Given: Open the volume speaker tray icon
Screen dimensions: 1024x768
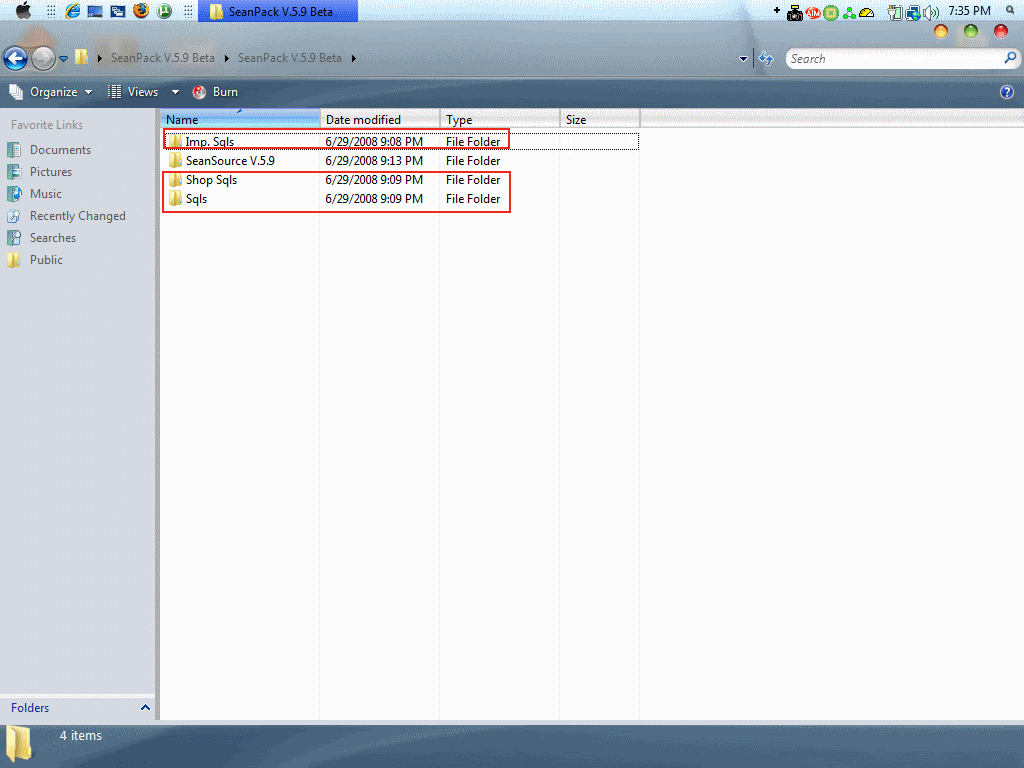Looking at the screenshot, I should click(x=931, y=12).
